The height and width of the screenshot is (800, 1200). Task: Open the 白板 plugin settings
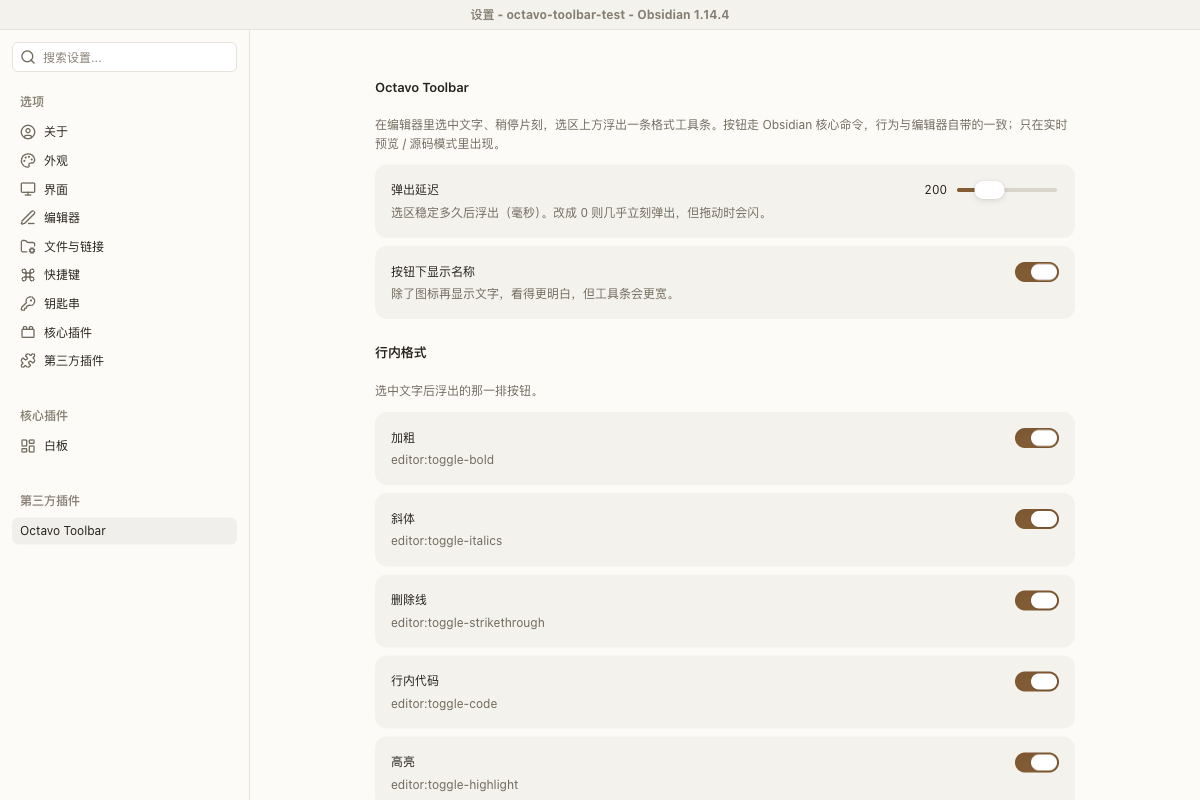point(124,446)
